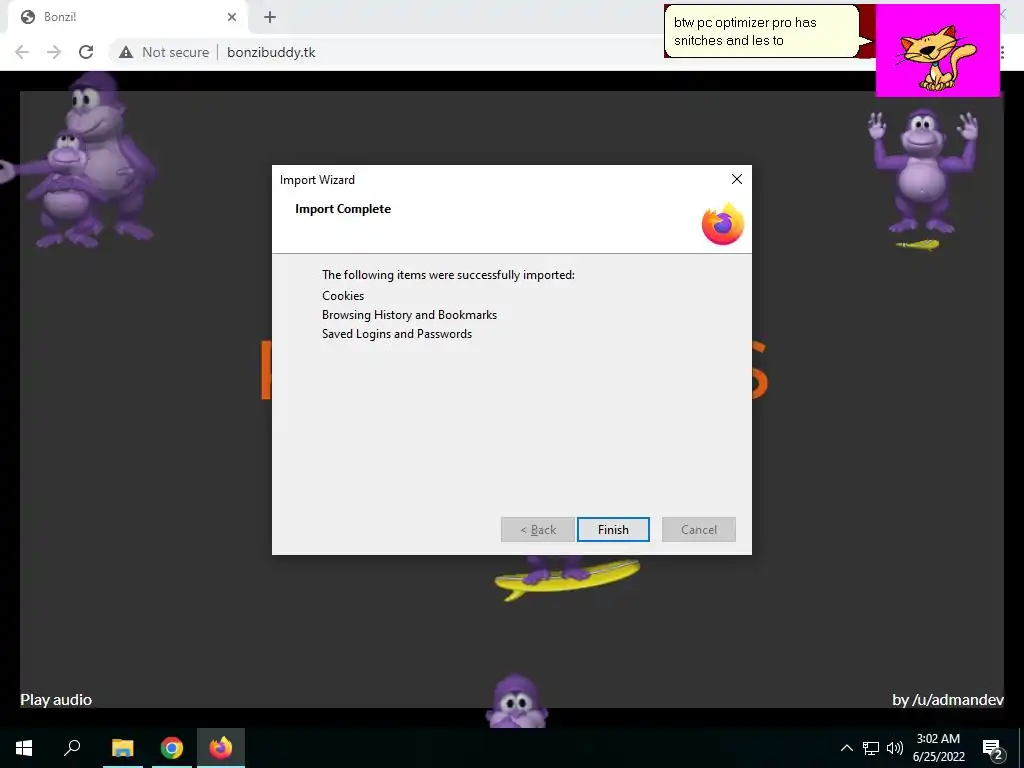Click the disabled Back button in Import Wizard
The image size is (1024, 768).
point(537,530)
